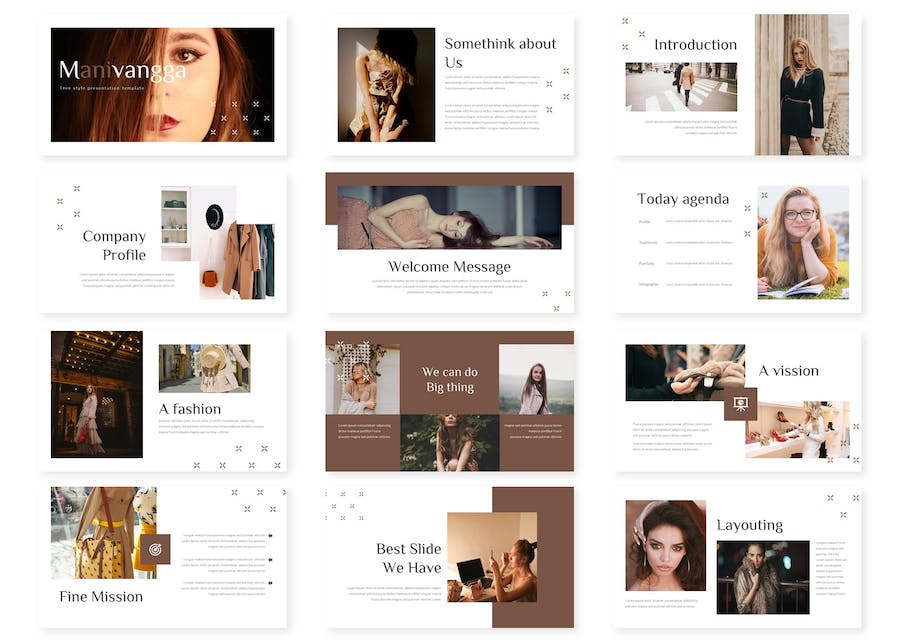Select the "Today agenda" heading
The width and height of the screenshot is (900, 643).
point(683,199)
